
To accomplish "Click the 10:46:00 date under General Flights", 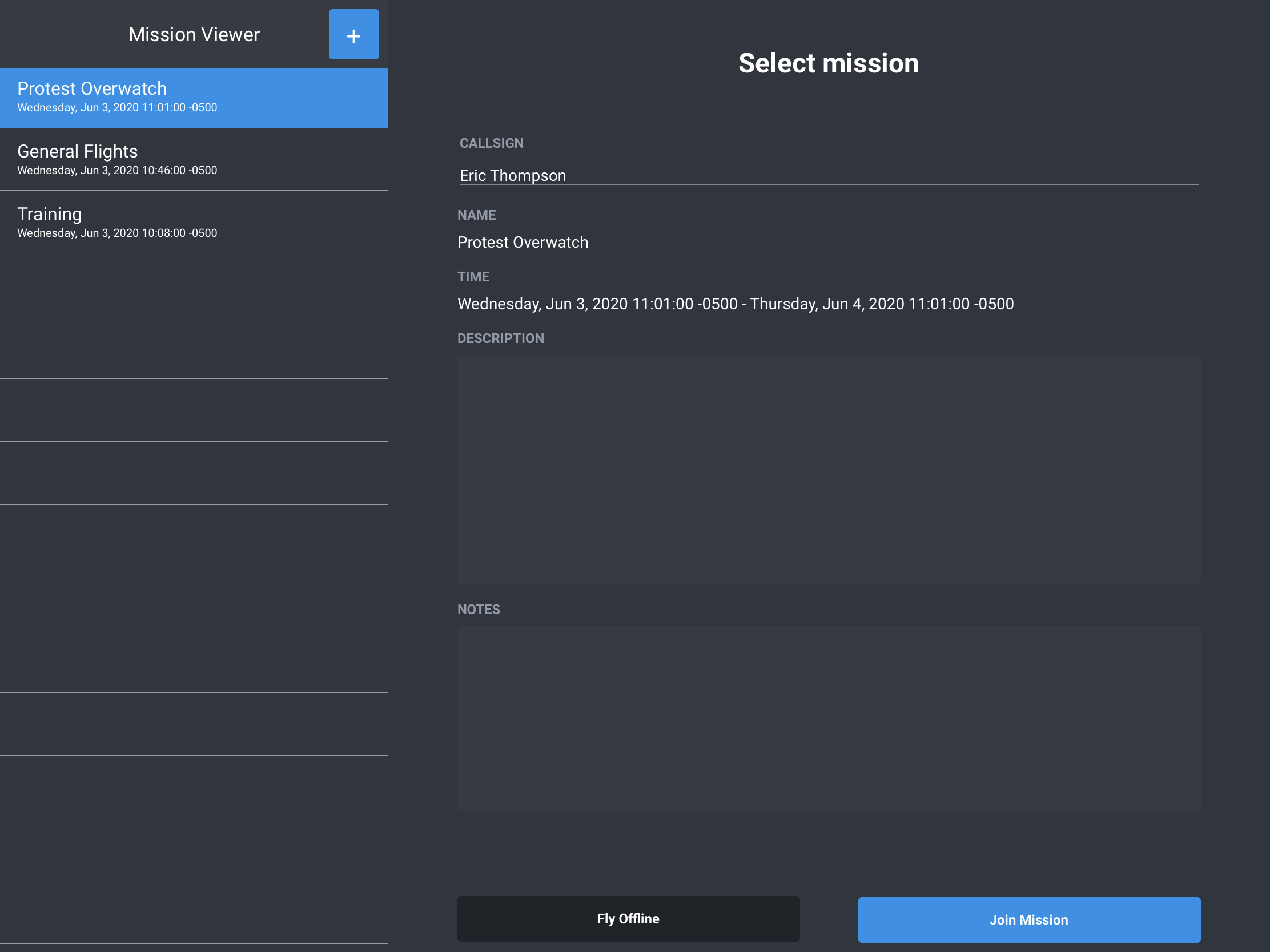I will coord(117,171).
